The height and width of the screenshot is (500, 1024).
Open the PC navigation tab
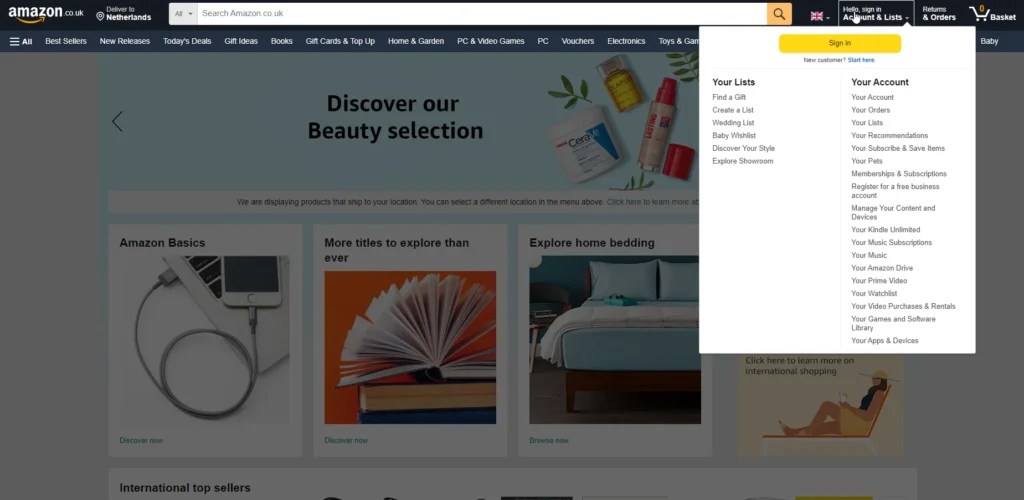(x=543, y=41)
